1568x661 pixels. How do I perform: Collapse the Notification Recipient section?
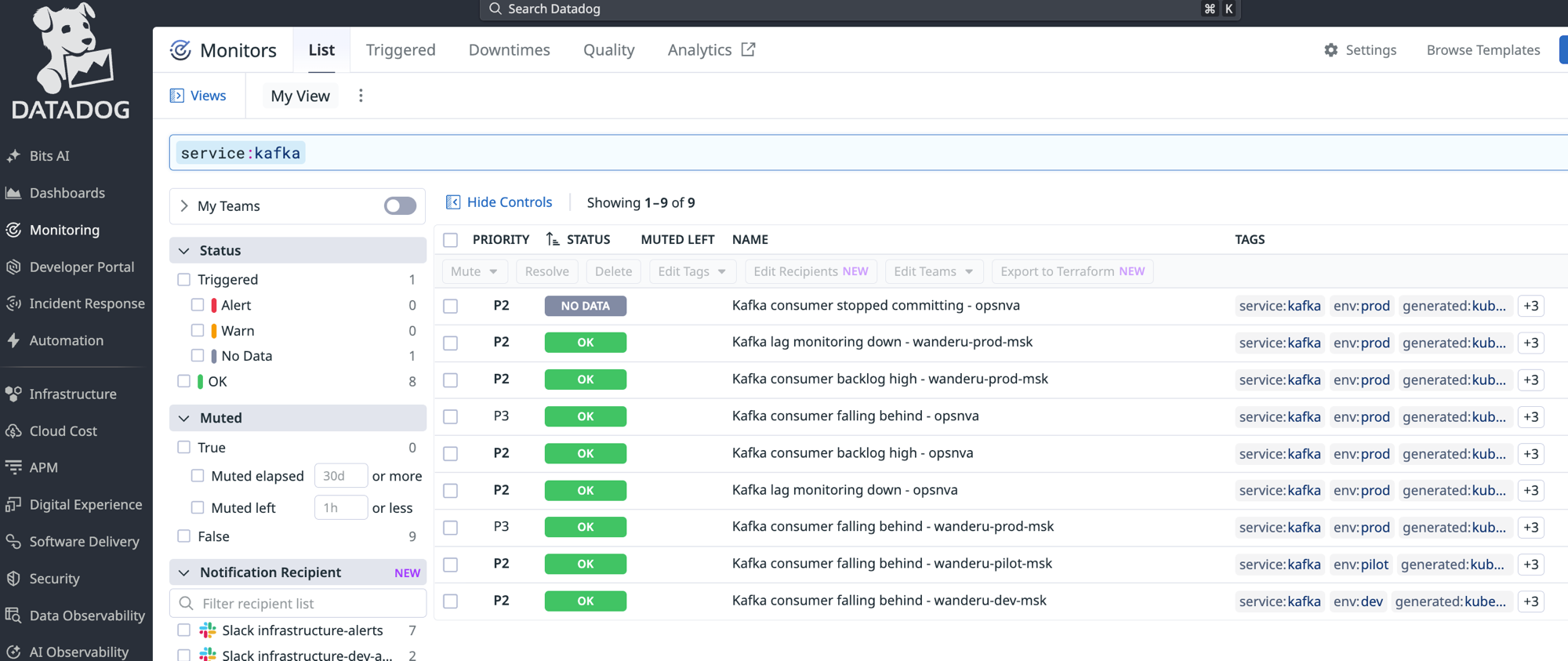(184, 572)
